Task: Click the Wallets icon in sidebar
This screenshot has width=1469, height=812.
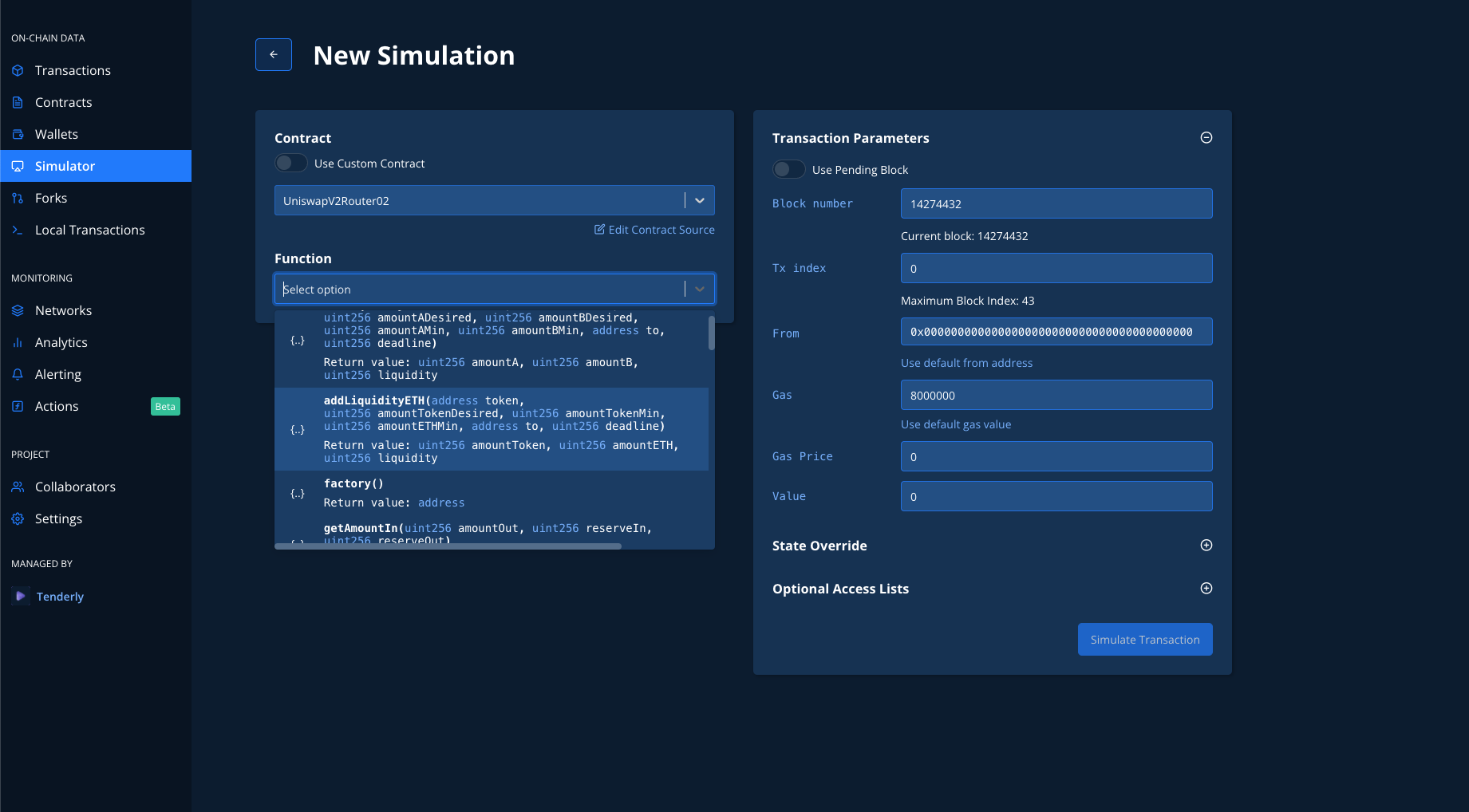Action: 18,134
